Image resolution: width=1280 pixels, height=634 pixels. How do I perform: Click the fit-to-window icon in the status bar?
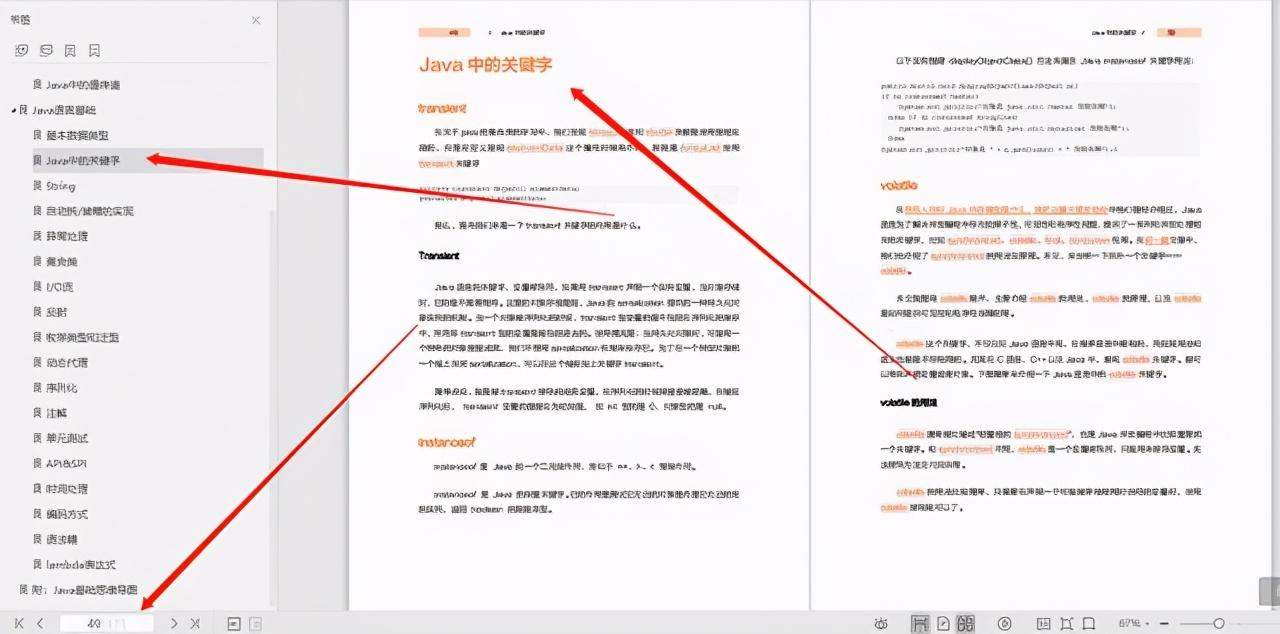coord(1067,623)
